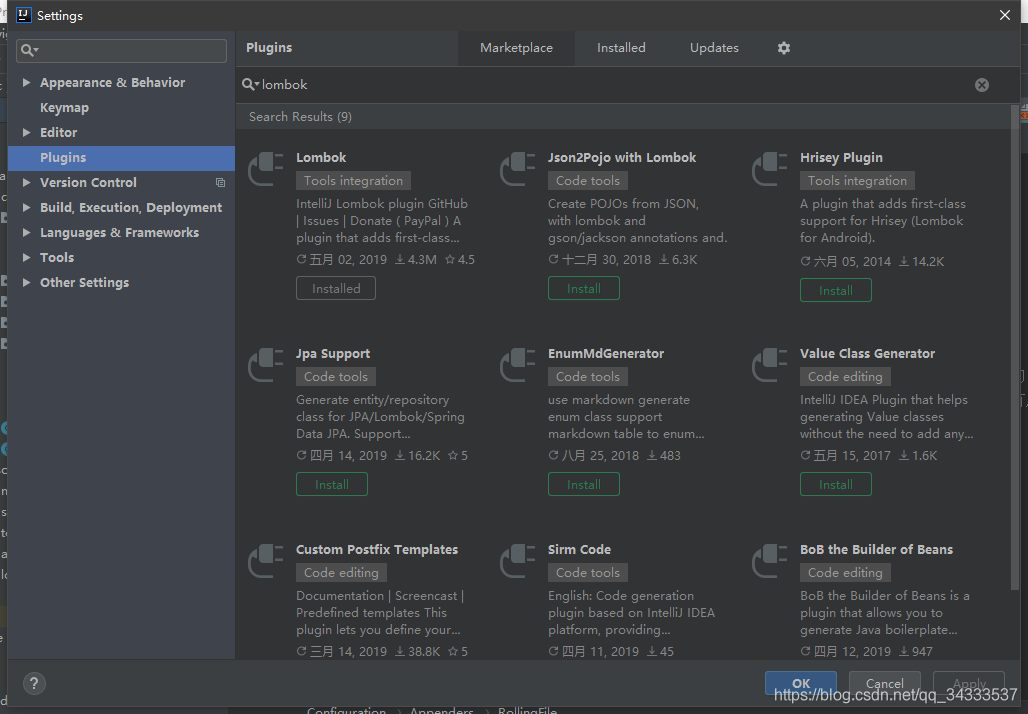Click the Sirm Code plugin icon
Screen dimensions: 1028x714
point(518,561)
